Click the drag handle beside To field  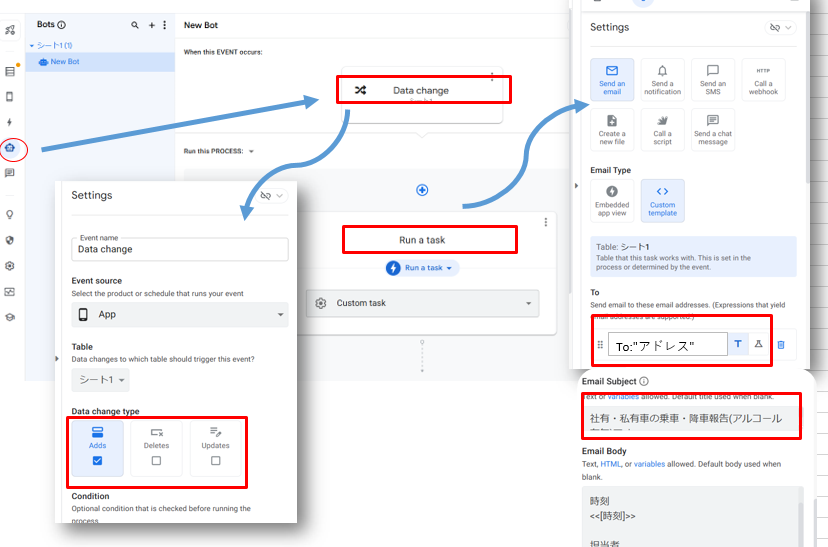[x=600, y=345]
